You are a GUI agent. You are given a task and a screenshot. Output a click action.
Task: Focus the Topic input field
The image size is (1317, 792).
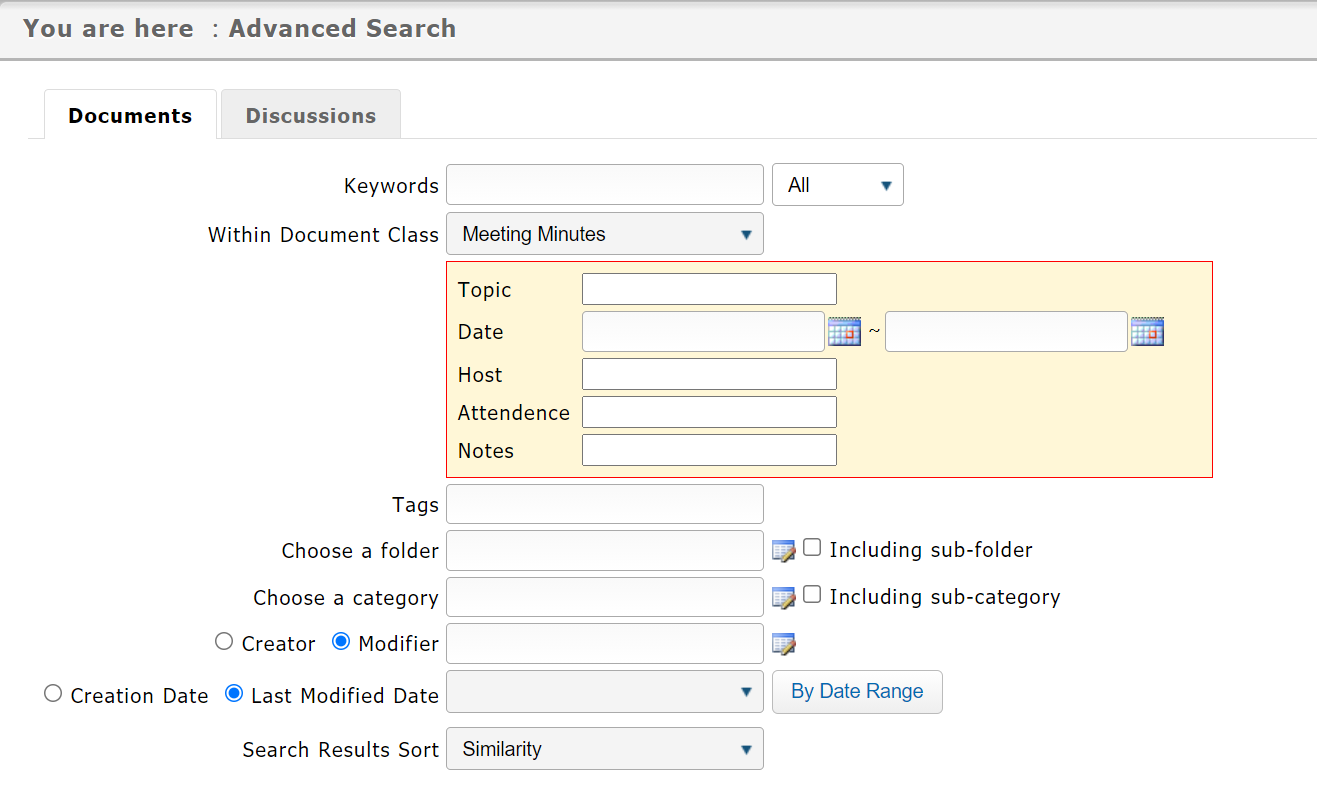pyautogui.click(x=708, y=289)
